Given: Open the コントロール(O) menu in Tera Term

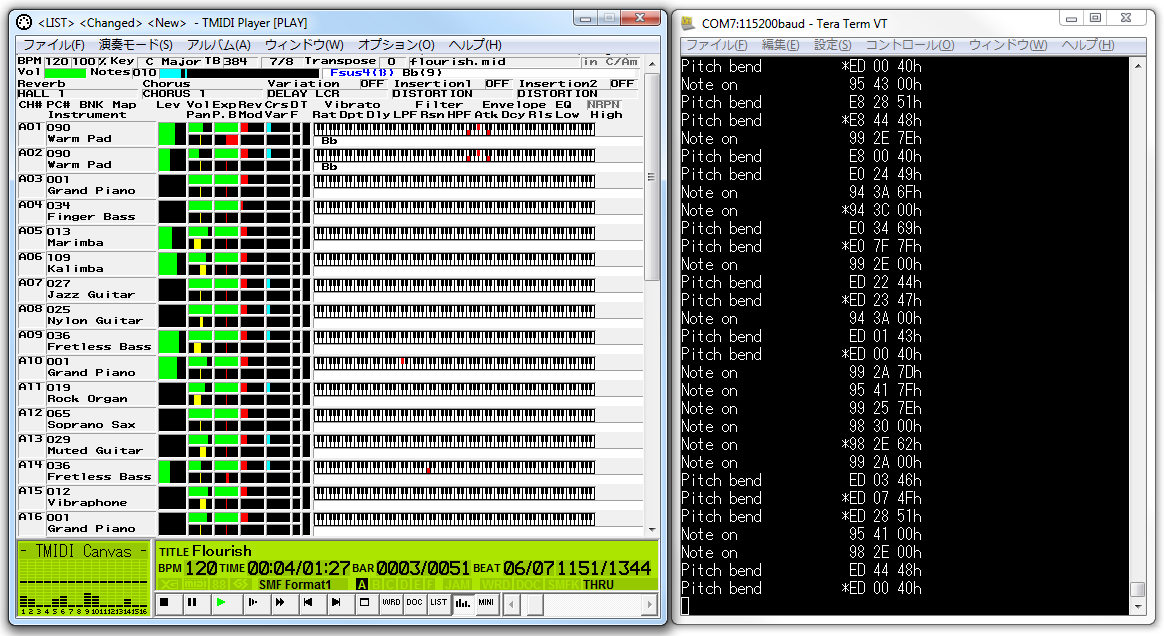Looking at the screenshot, I should [910, 45].
